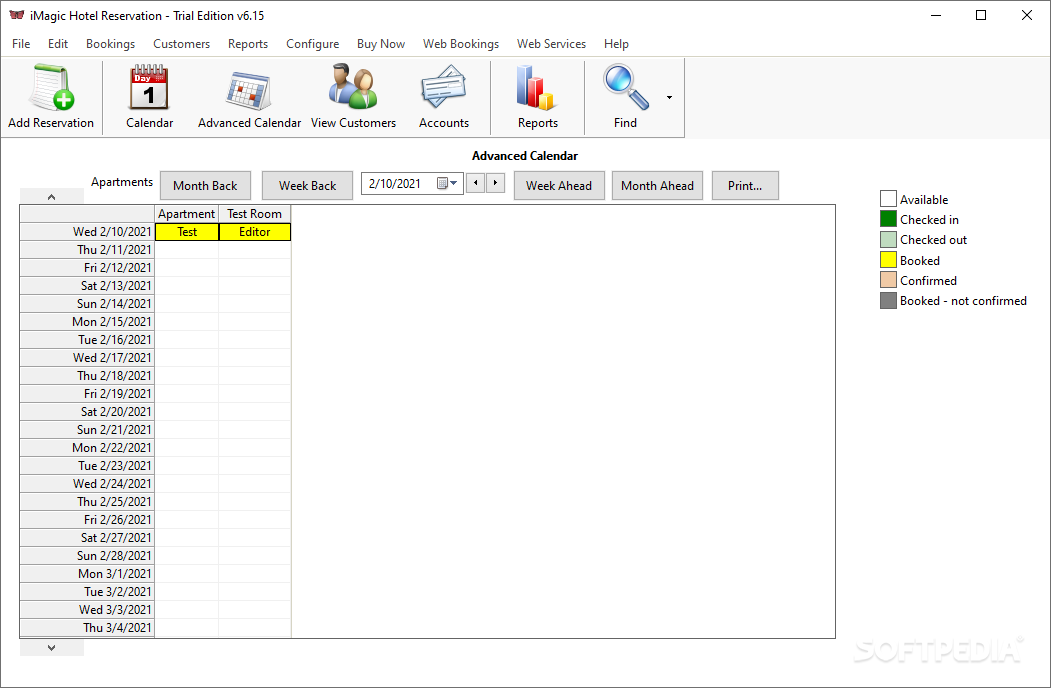The height and width of the screenshot is (688, 1051).
Task: Select the Wed 2/10/2021 row header
Action: click(87, 232)
